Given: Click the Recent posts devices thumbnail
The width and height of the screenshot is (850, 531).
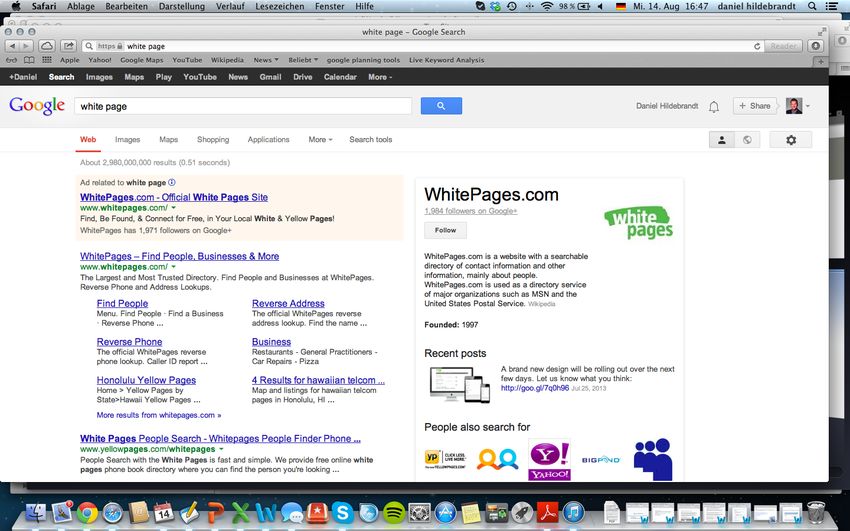Looking at the screenshot, I should (459, 384).
